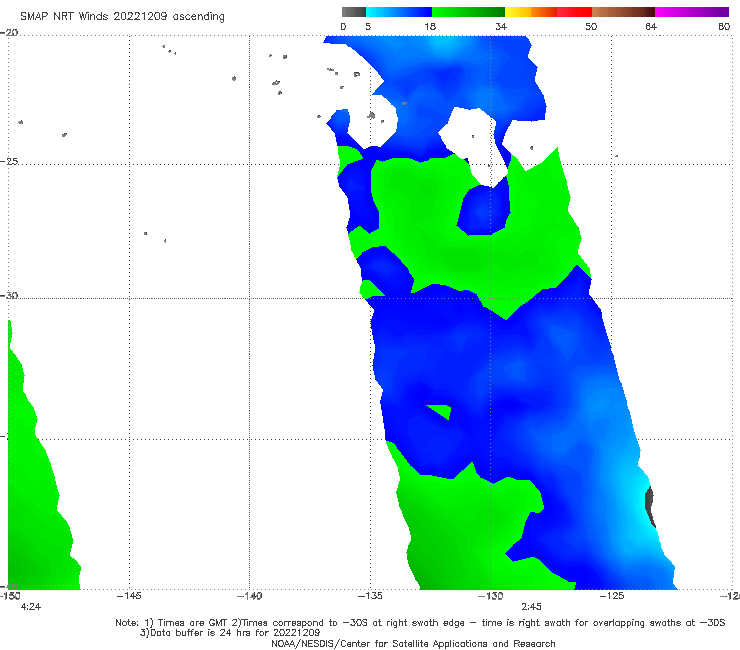Click the green 18-34 colorbar segment

[x=468, y=12]
